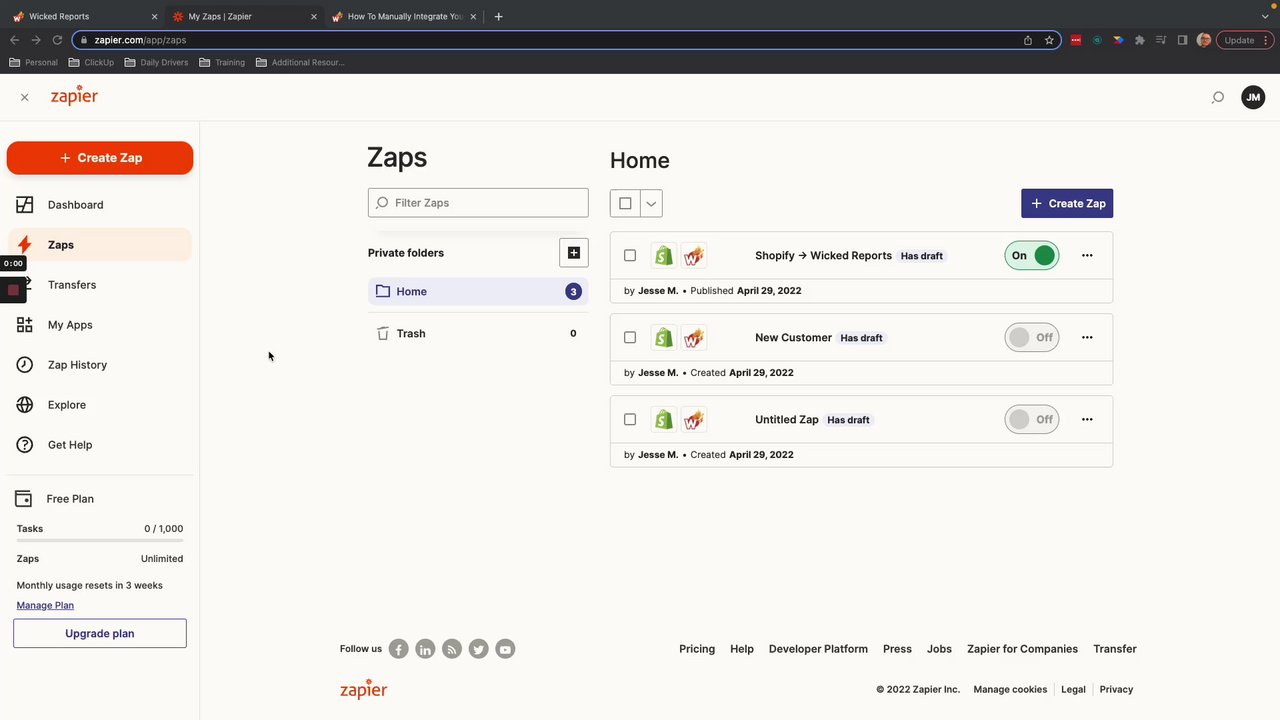The width and height of the screenshot is (1280, 720).
Task: Open the Developer Platform footer link
Action: (x=818, y=649)
